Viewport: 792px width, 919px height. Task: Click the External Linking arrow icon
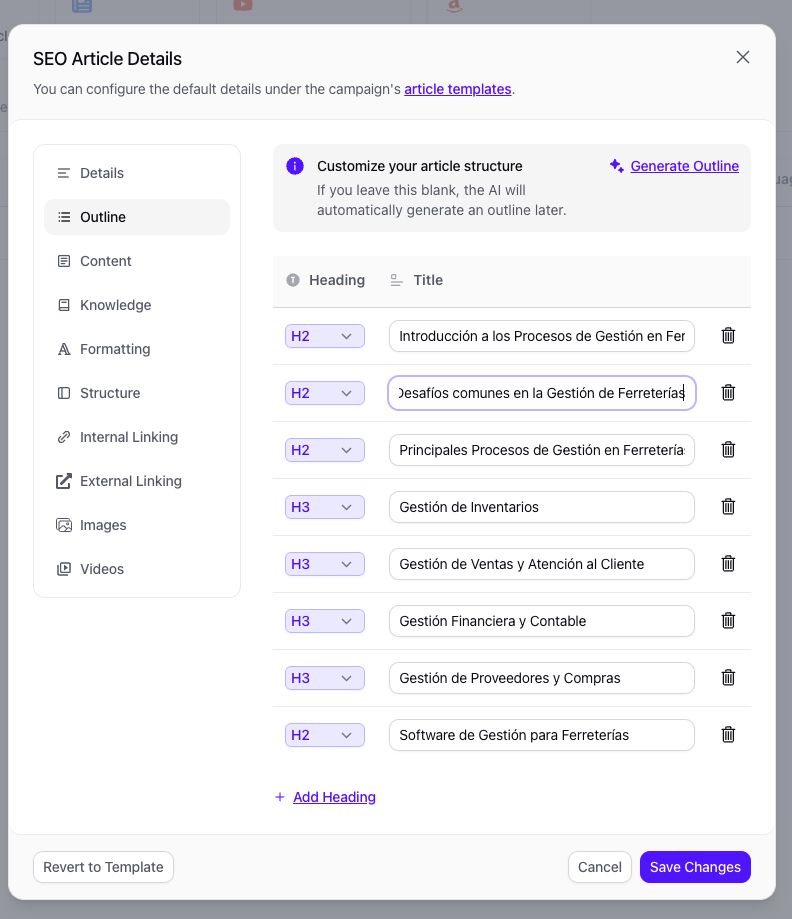coord(64,481)
